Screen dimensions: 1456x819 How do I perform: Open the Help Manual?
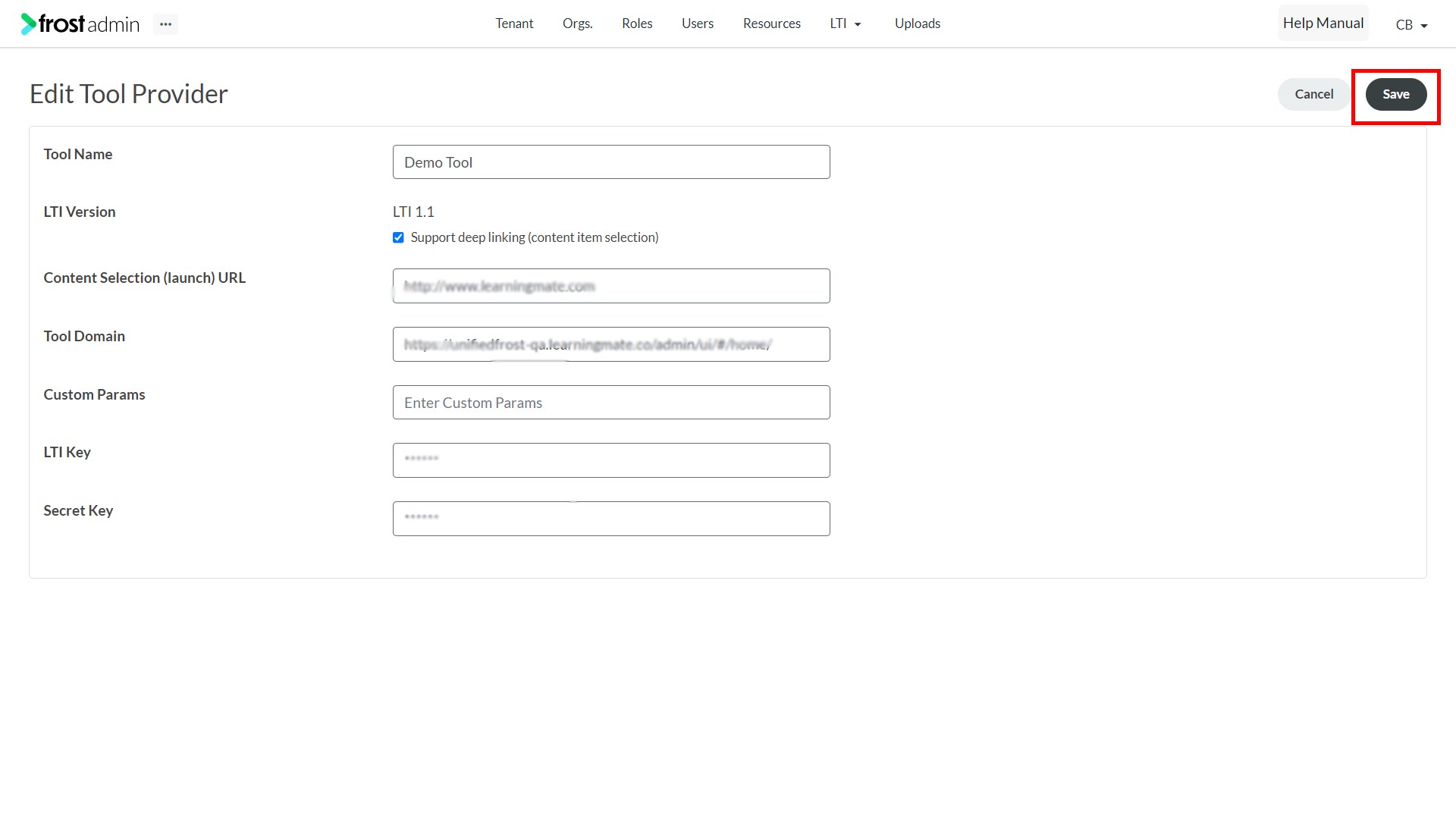(1323, 24)
